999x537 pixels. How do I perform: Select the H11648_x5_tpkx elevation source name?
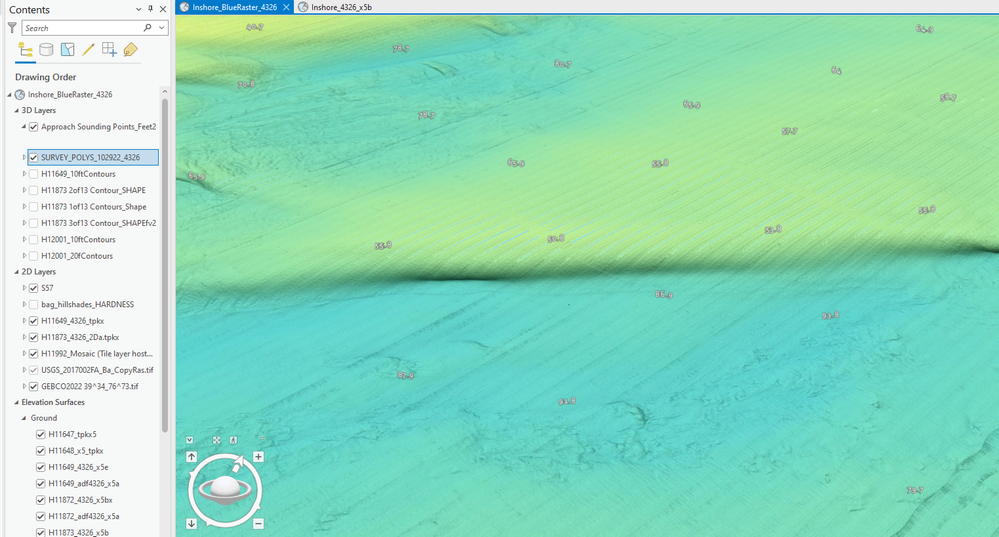[x=76, y=451]
